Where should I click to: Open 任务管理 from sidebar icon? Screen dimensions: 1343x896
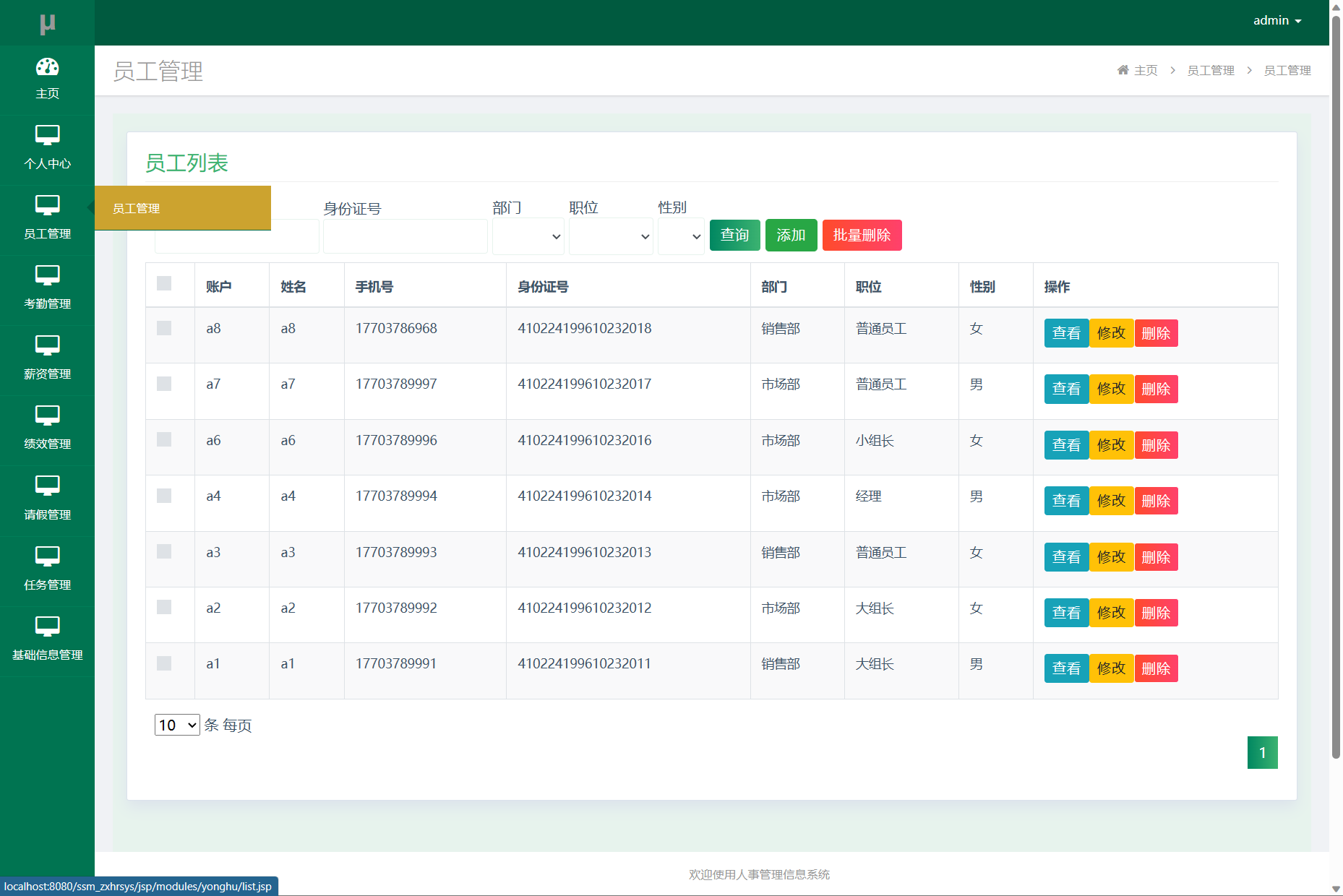(x=47, y=556)
